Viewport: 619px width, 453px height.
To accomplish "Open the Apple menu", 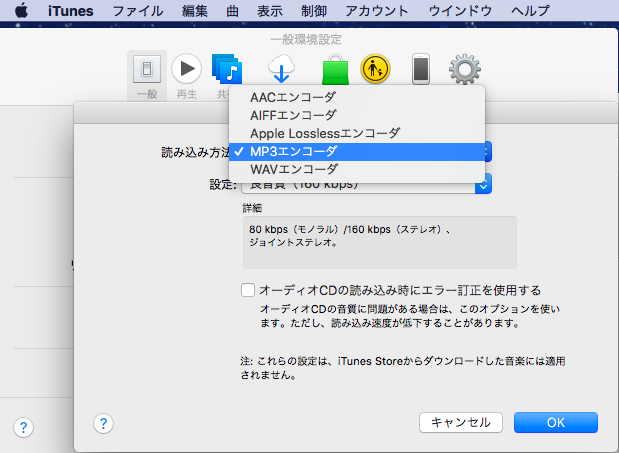I will click(x=21, y=10).
